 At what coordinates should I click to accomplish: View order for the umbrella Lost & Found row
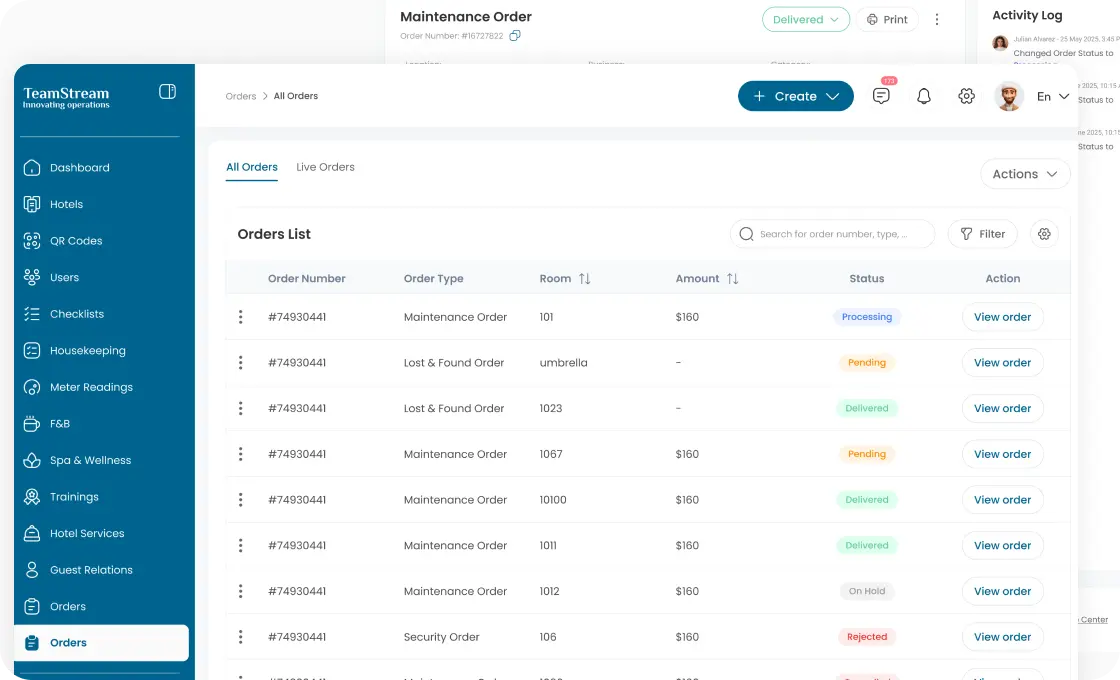pyautogui.click(x=1002, y=363)
